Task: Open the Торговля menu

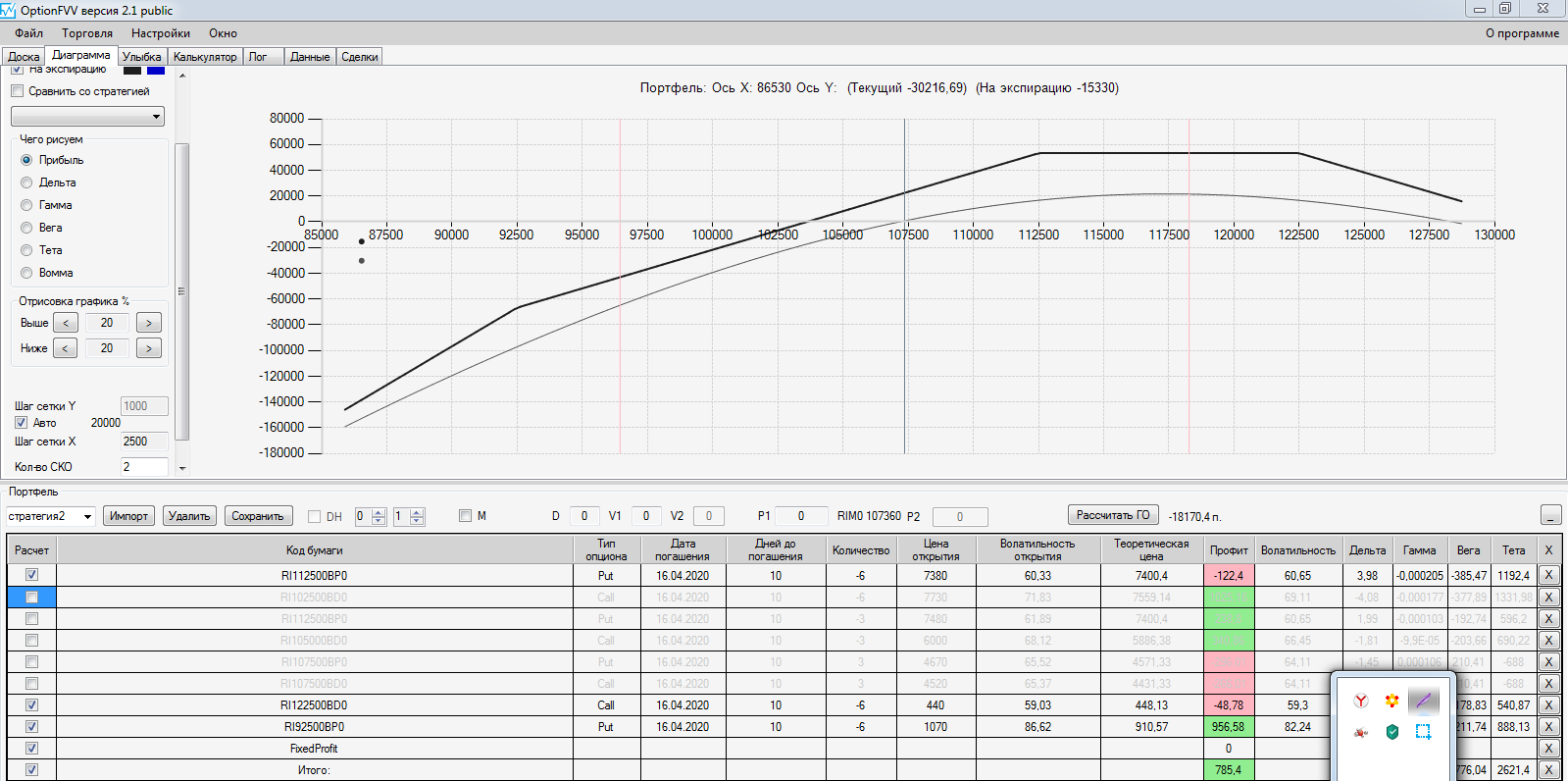Action: coord(87,33)
